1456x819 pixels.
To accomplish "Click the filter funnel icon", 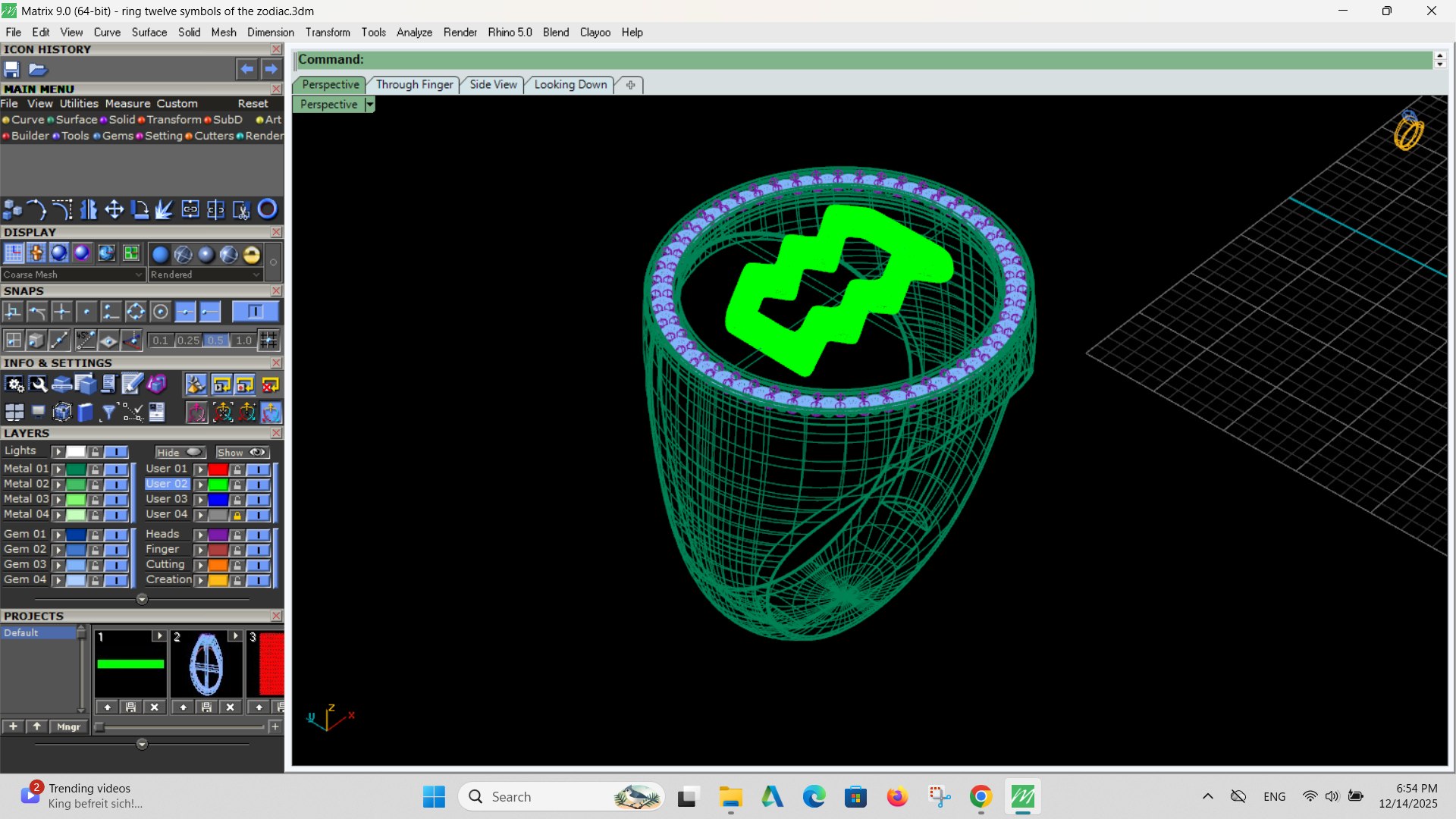I will coord(108,412).
